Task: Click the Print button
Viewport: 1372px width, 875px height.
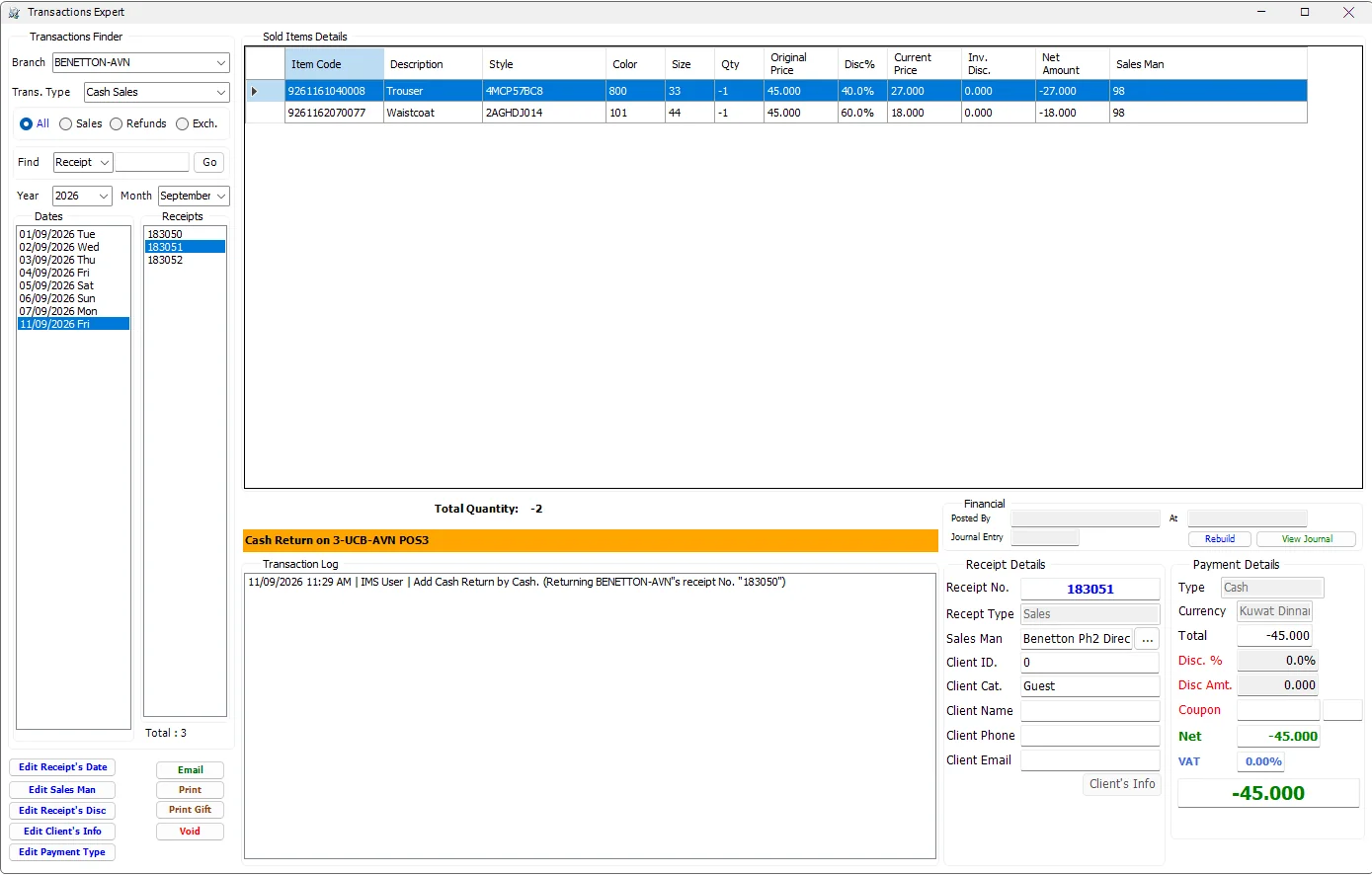Action: click(x=190, y=790)
